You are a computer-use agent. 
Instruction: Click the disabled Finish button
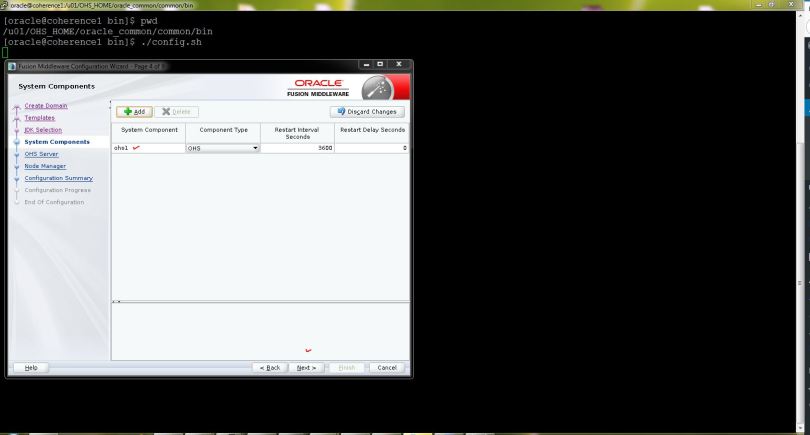[x=347, y=368]
